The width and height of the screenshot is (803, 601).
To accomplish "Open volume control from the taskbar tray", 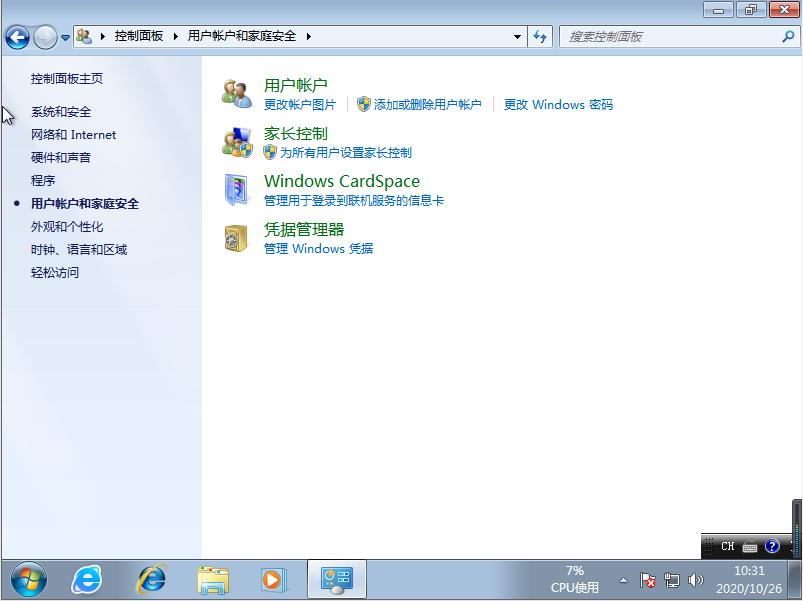I will (x=696, y=579).
